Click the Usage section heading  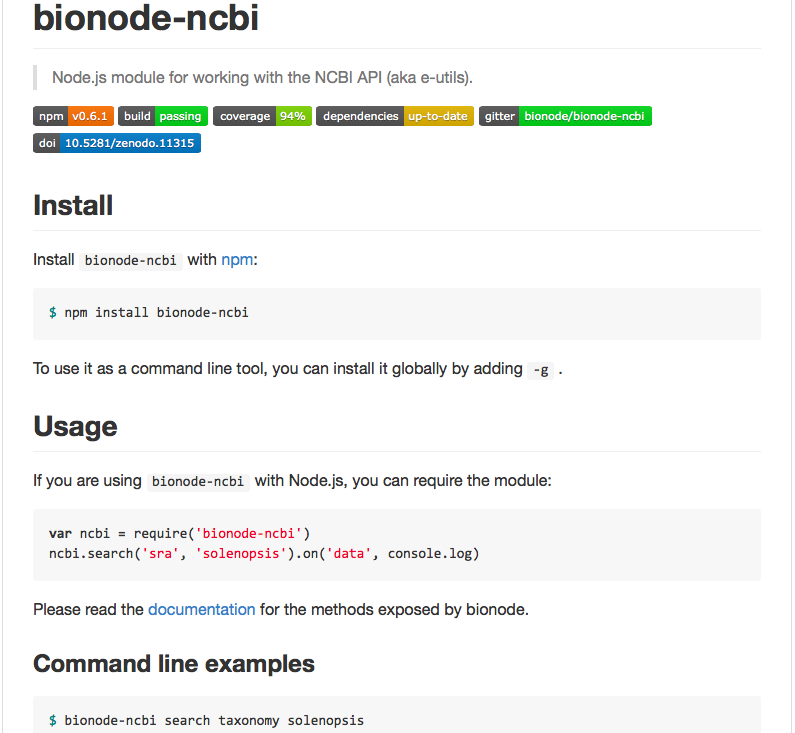click(76, 426)
